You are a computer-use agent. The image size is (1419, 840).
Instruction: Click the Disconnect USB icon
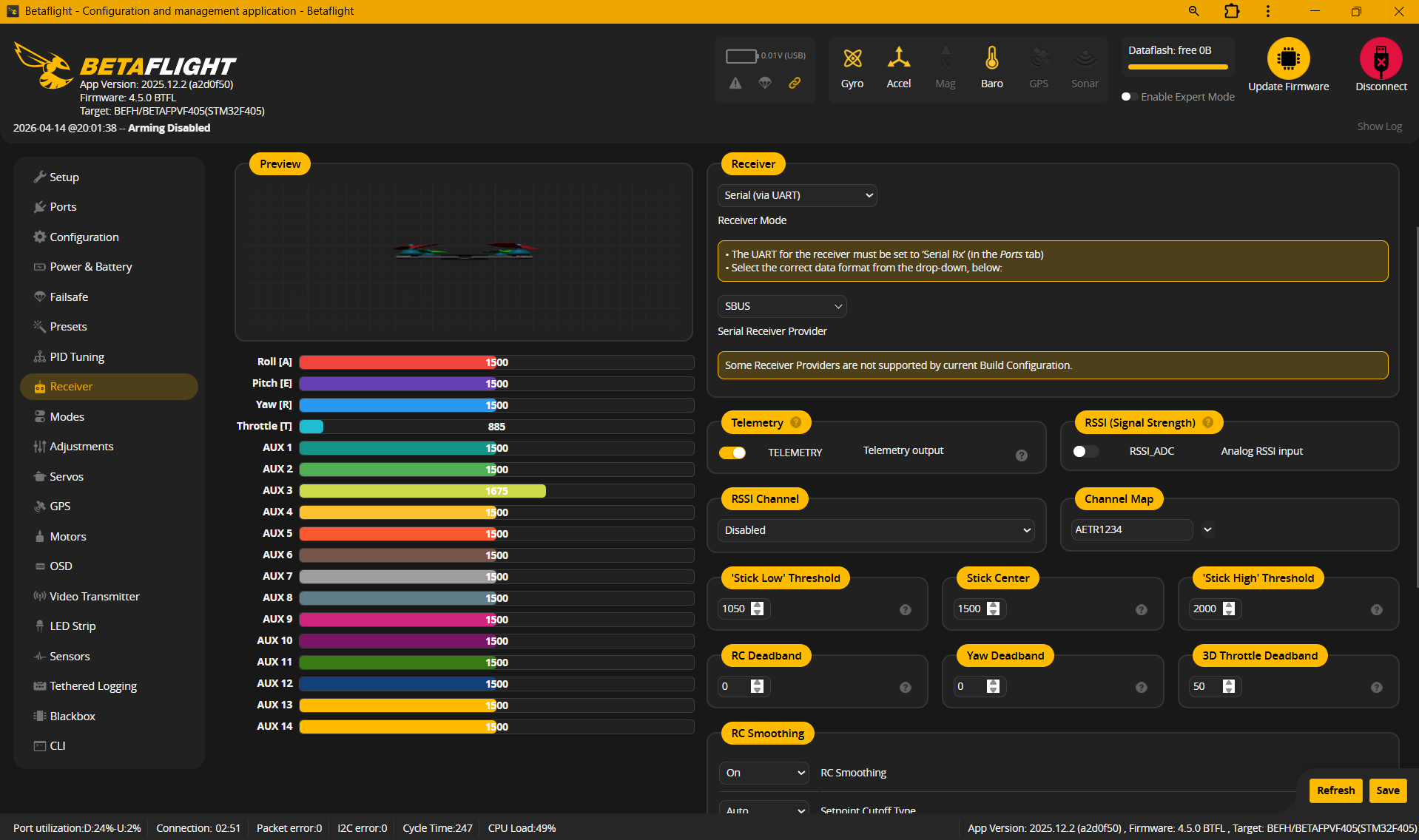click(1380, 58)
